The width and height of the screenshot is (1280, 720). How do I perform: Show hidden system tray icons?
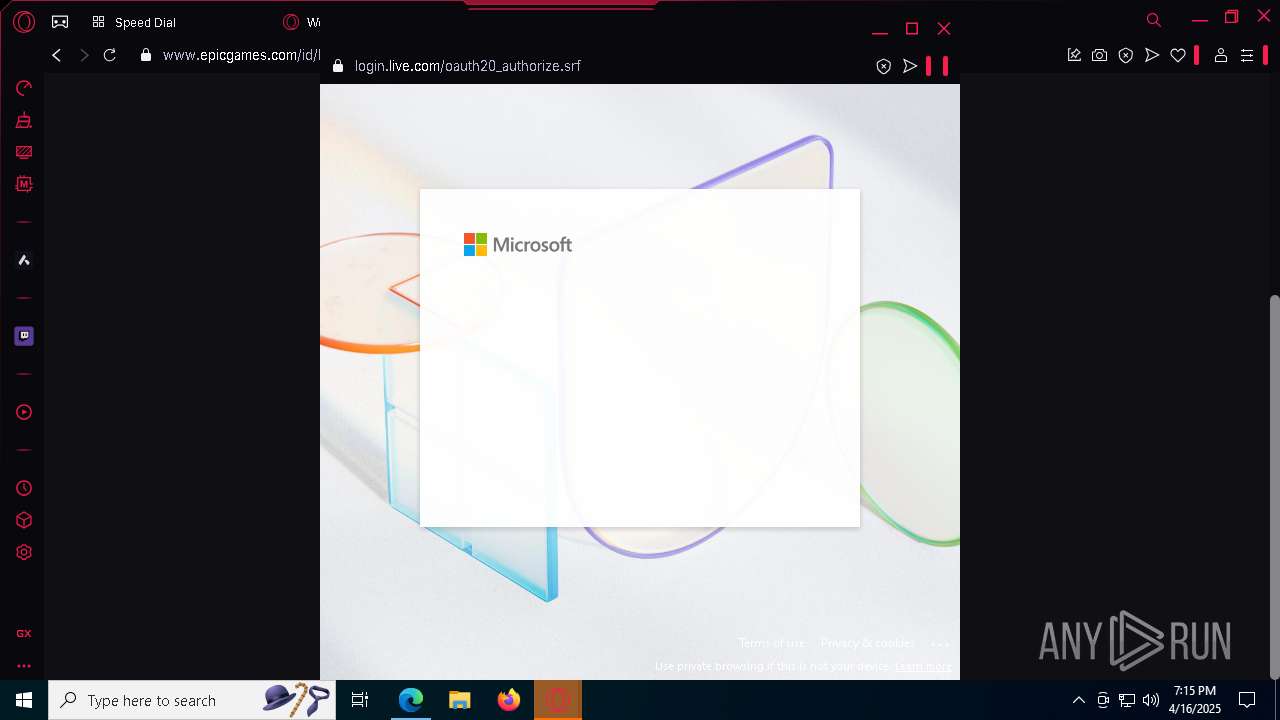pos(1078,700)
